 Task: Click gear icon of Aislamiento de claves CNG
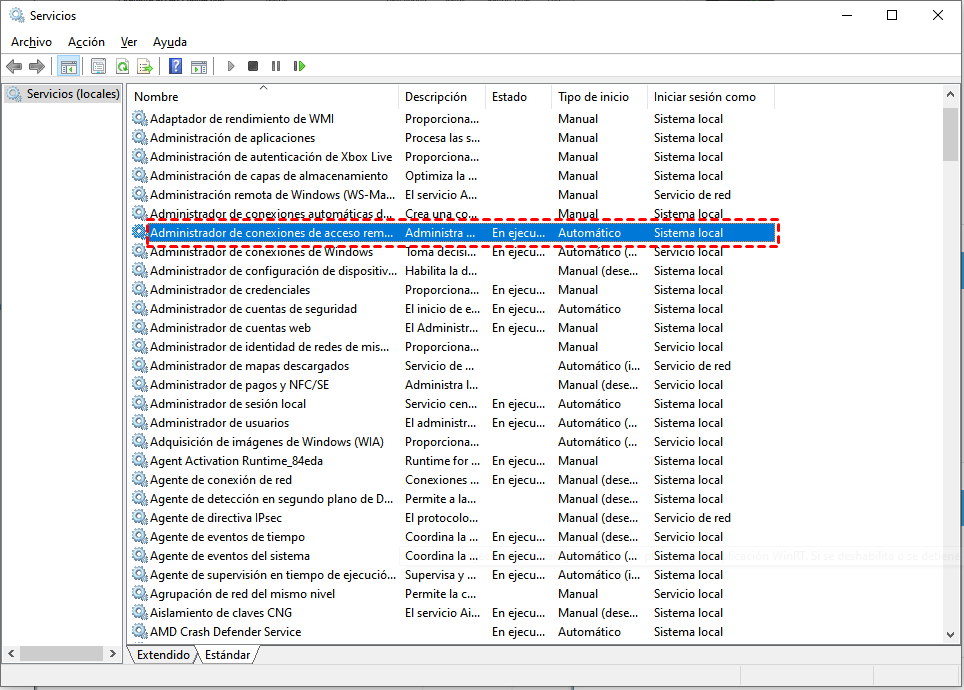pyautogui.click(x=140, y=612)
